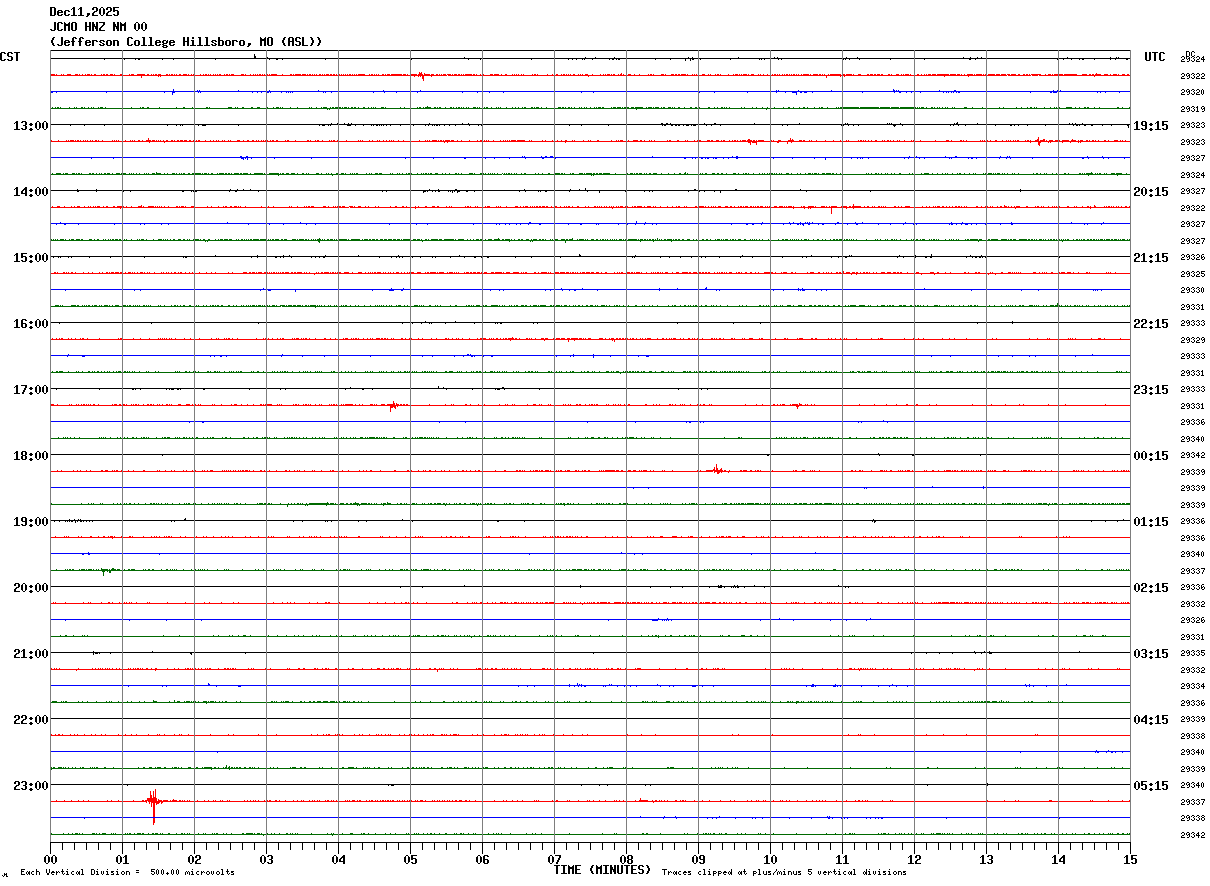The height and width of the screenshot is (886, 1210).
Task: Click the 23:15 UTC time label
Action: [1150, 389]
